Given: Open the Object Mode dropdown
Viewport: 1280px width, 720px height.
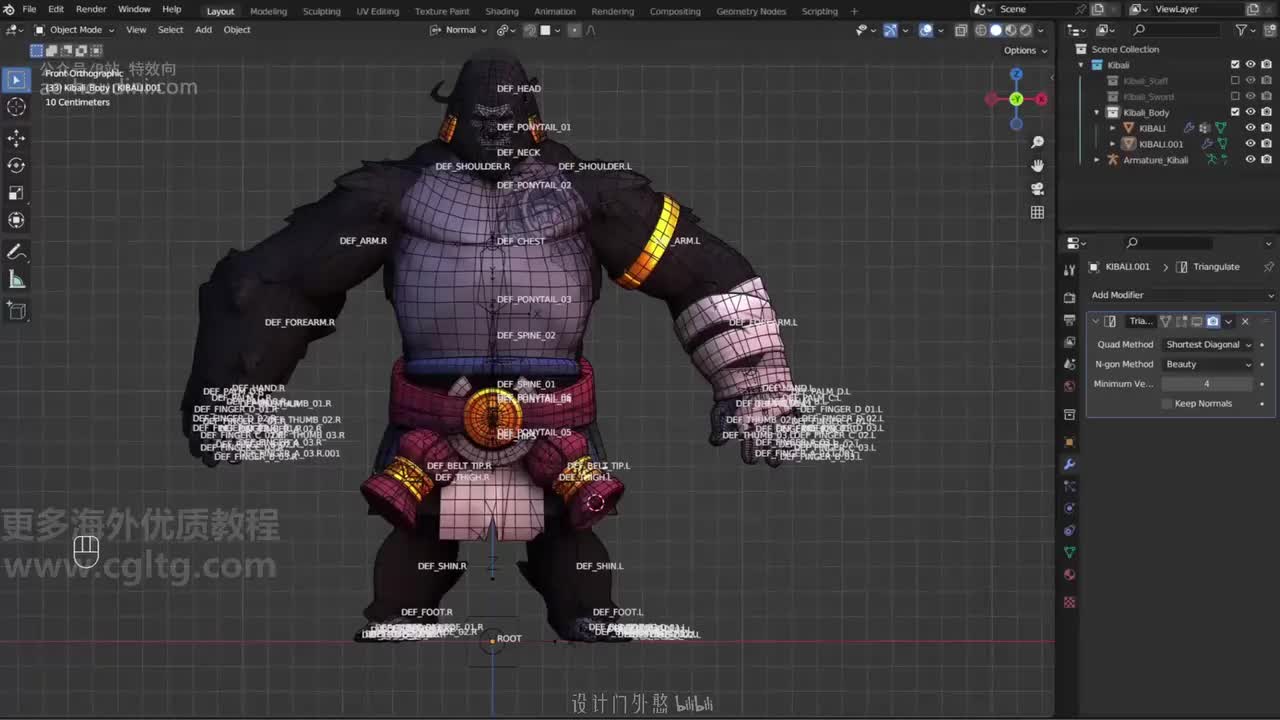Looking at the screenshot, I should pyautogui.click(x=74, y=30).
